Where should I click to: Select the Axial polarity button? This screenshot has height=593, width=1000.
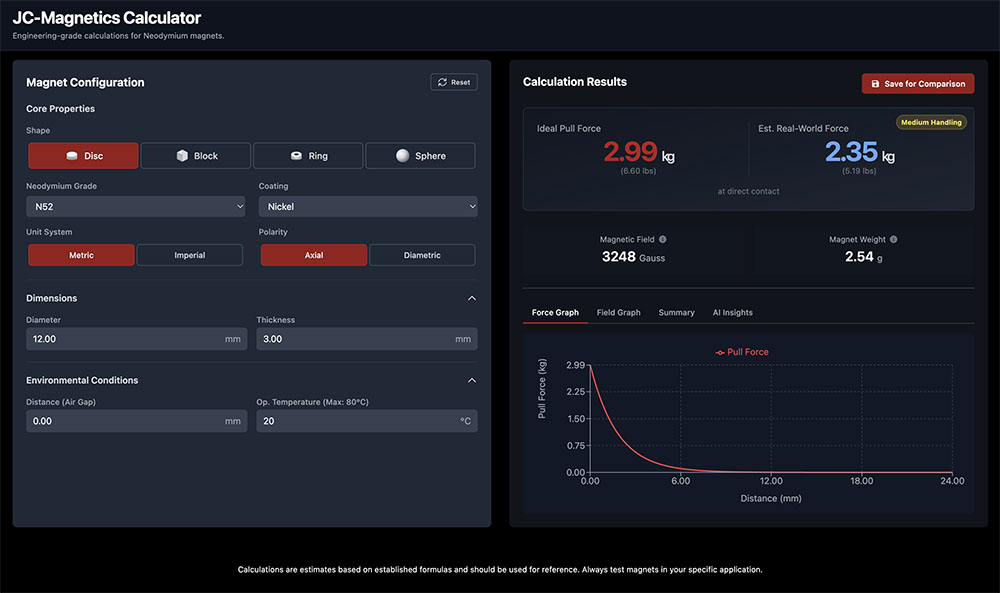point(314,255)
